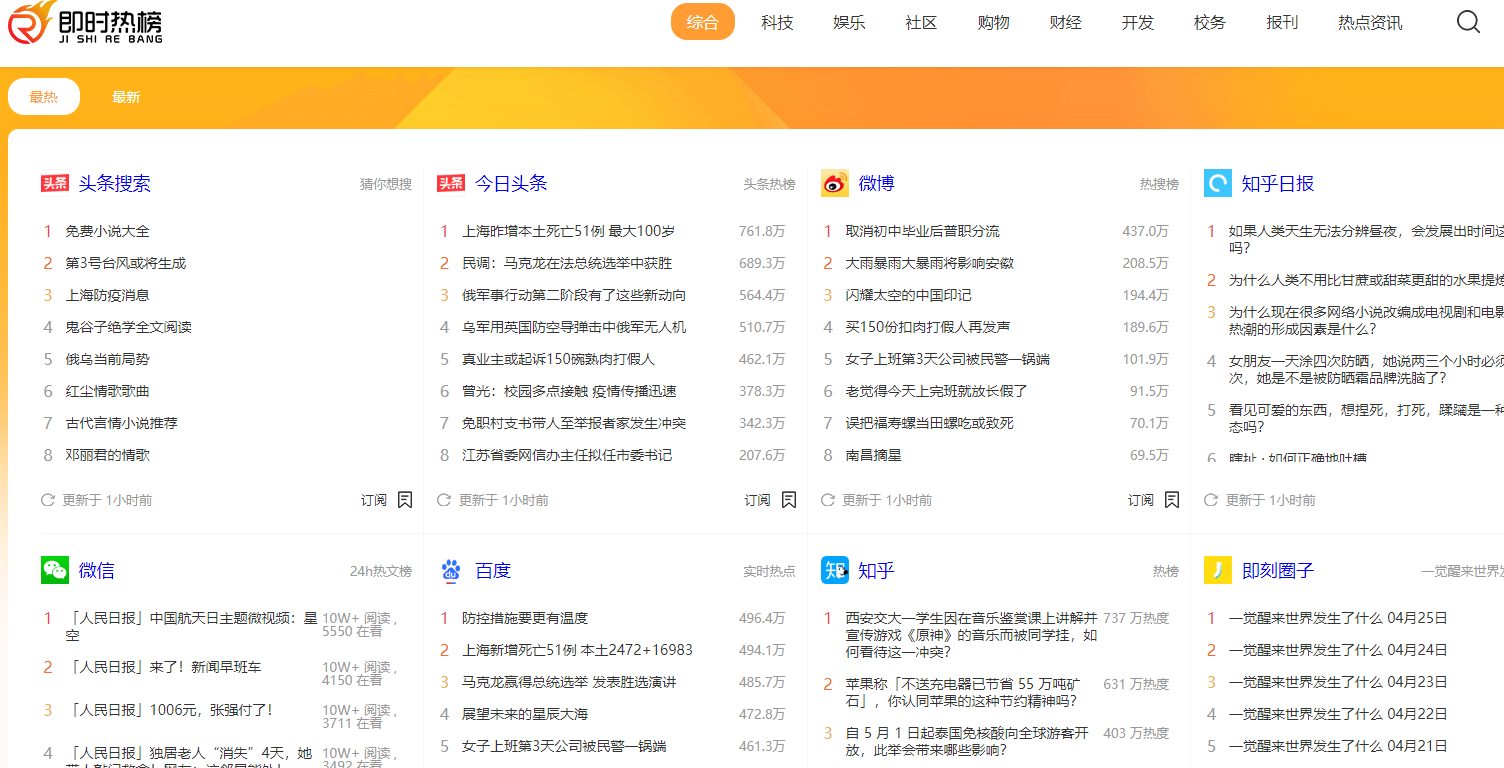Open the 知乎日报 card title link
1504x768 pixels.
tap(1278, 183)
